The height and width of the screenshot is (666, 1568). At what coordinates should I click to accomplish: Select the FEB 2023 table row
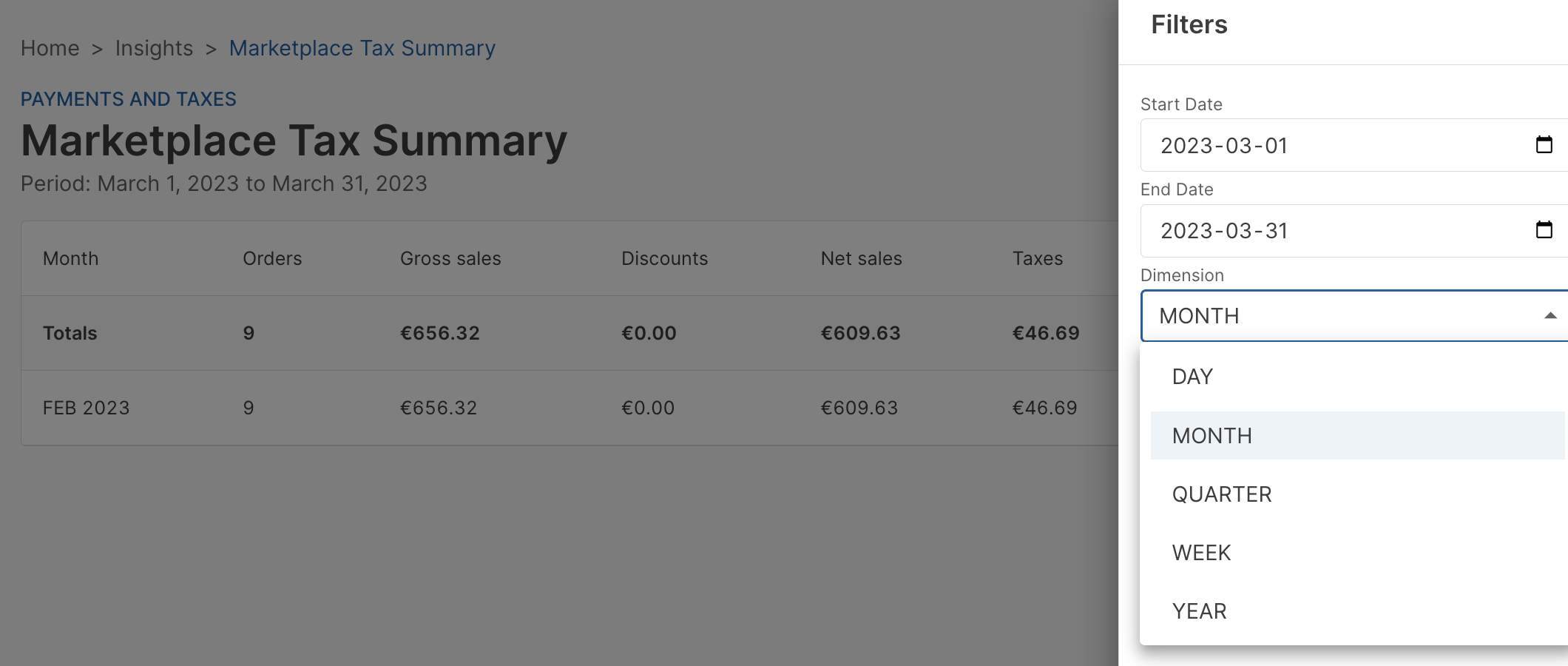point(86,408)
